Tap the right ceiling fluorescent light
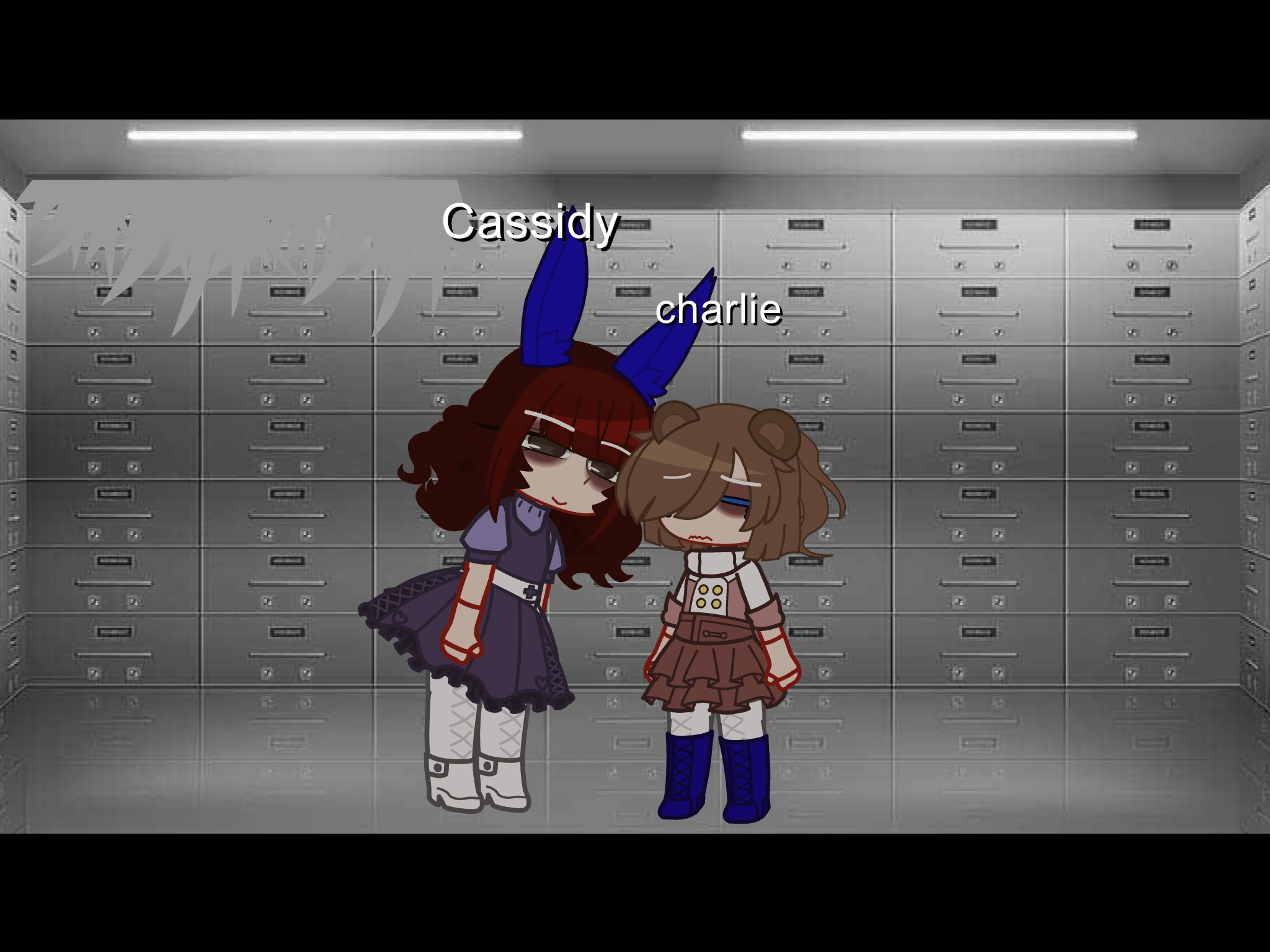 [x=938, y=135]
